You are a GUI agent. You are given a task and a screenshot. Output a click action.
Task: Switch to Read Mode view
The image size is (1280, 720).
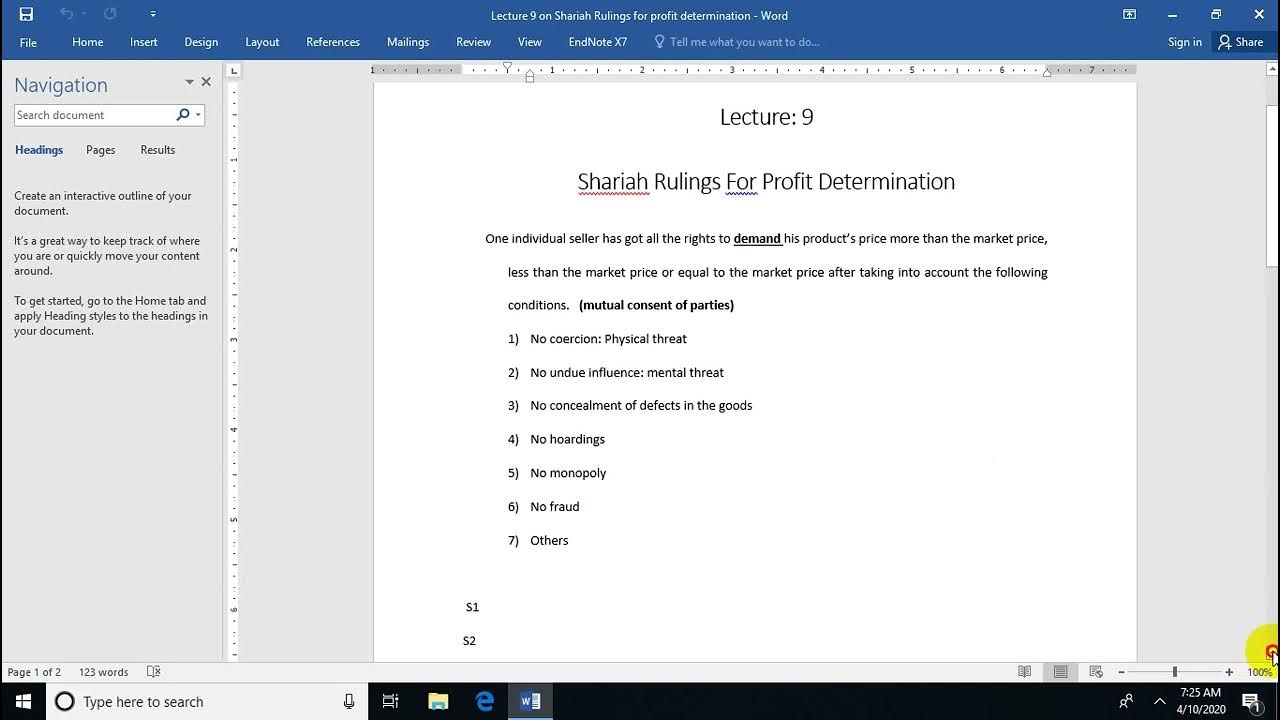tap(1025, 672)
